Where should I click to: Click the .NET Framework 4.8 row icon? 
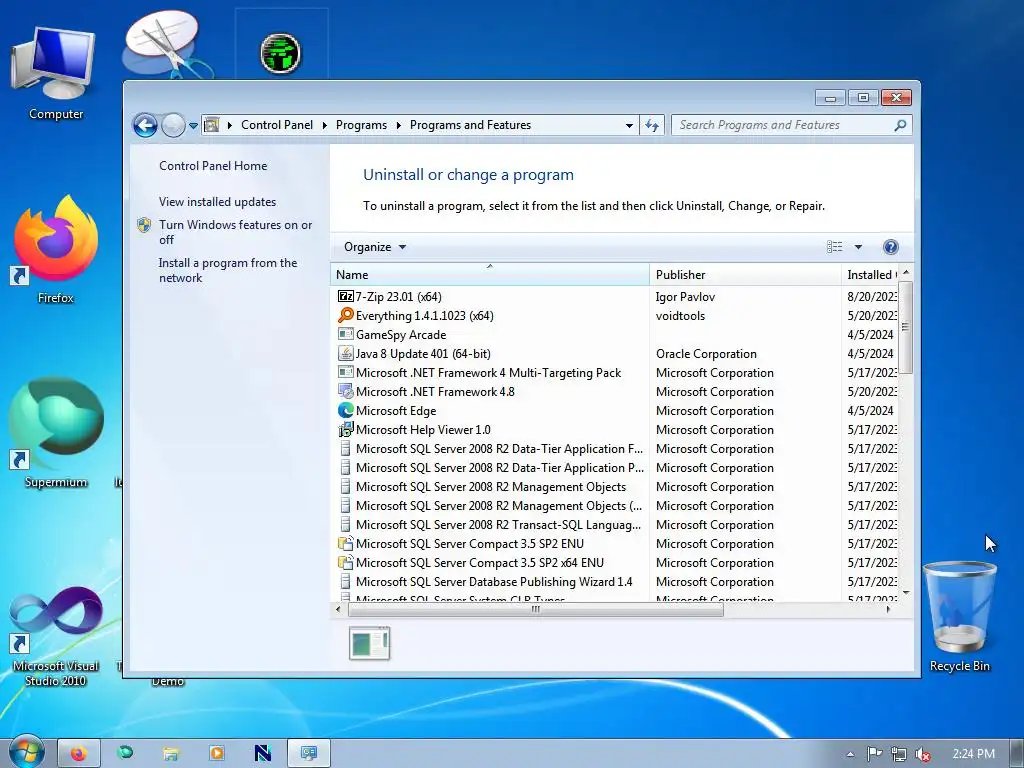point(345,391)
